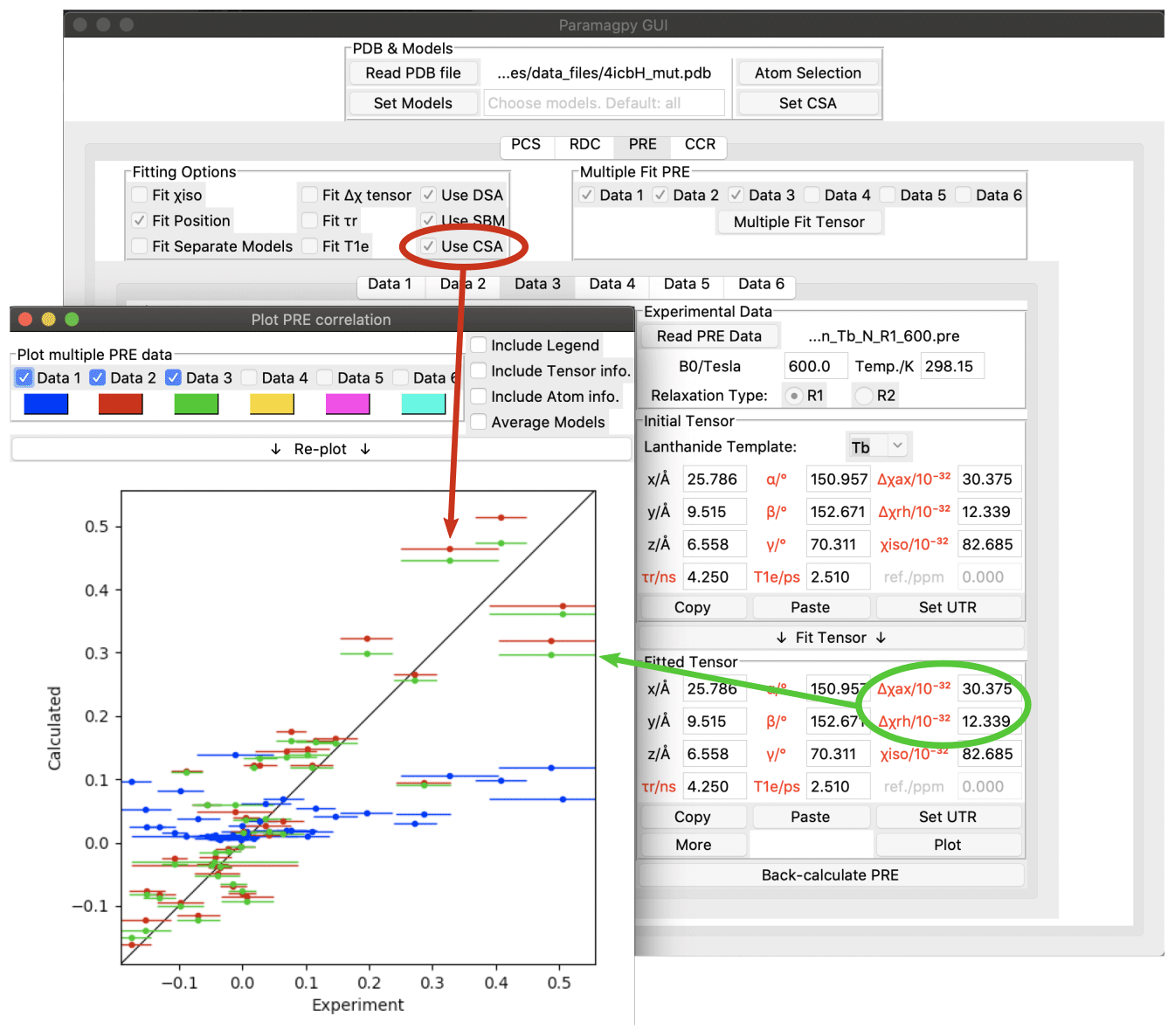Check Include Legend option

479,345
